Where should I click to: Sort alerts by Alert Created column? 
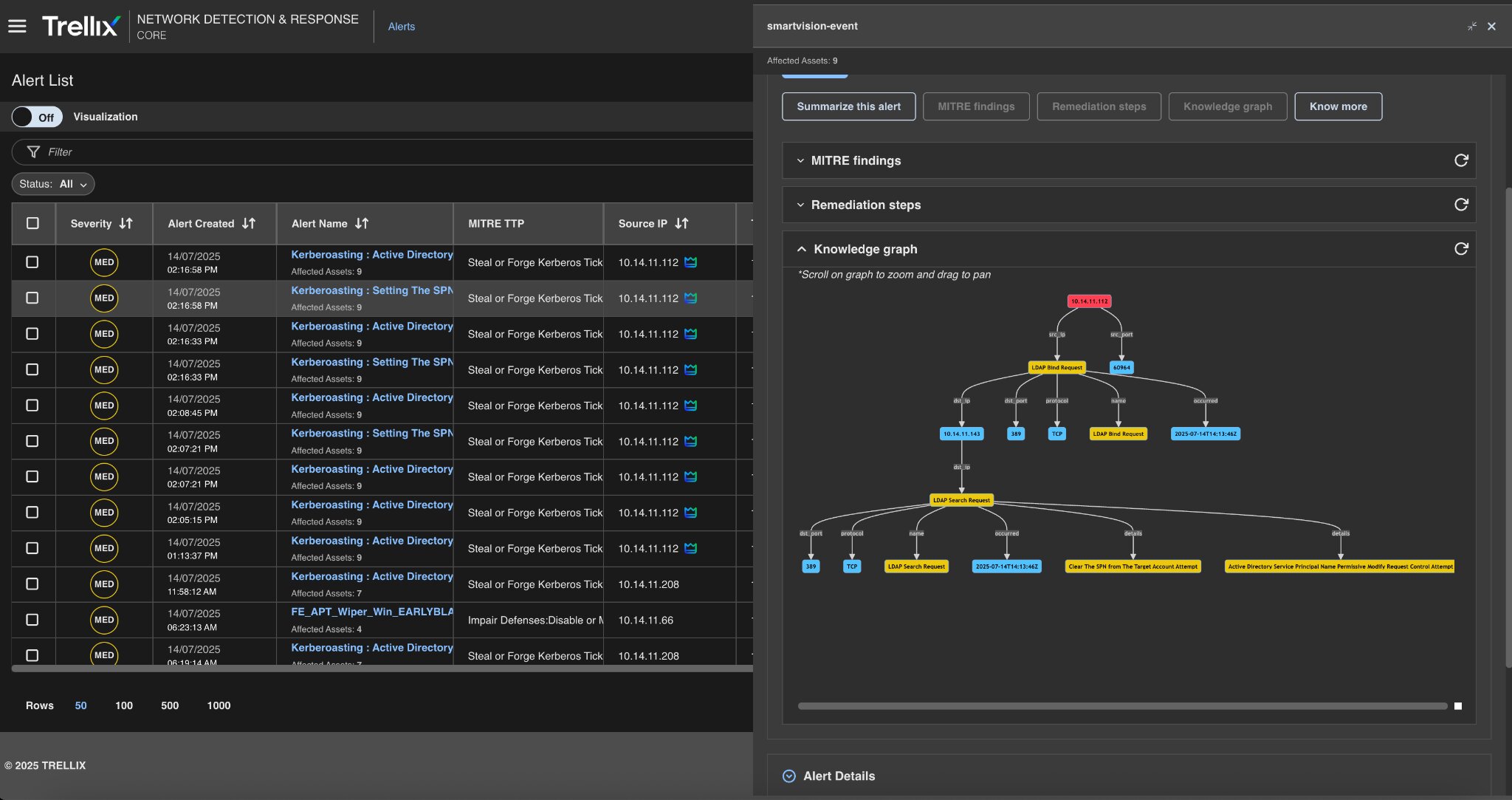click(249, 223)
